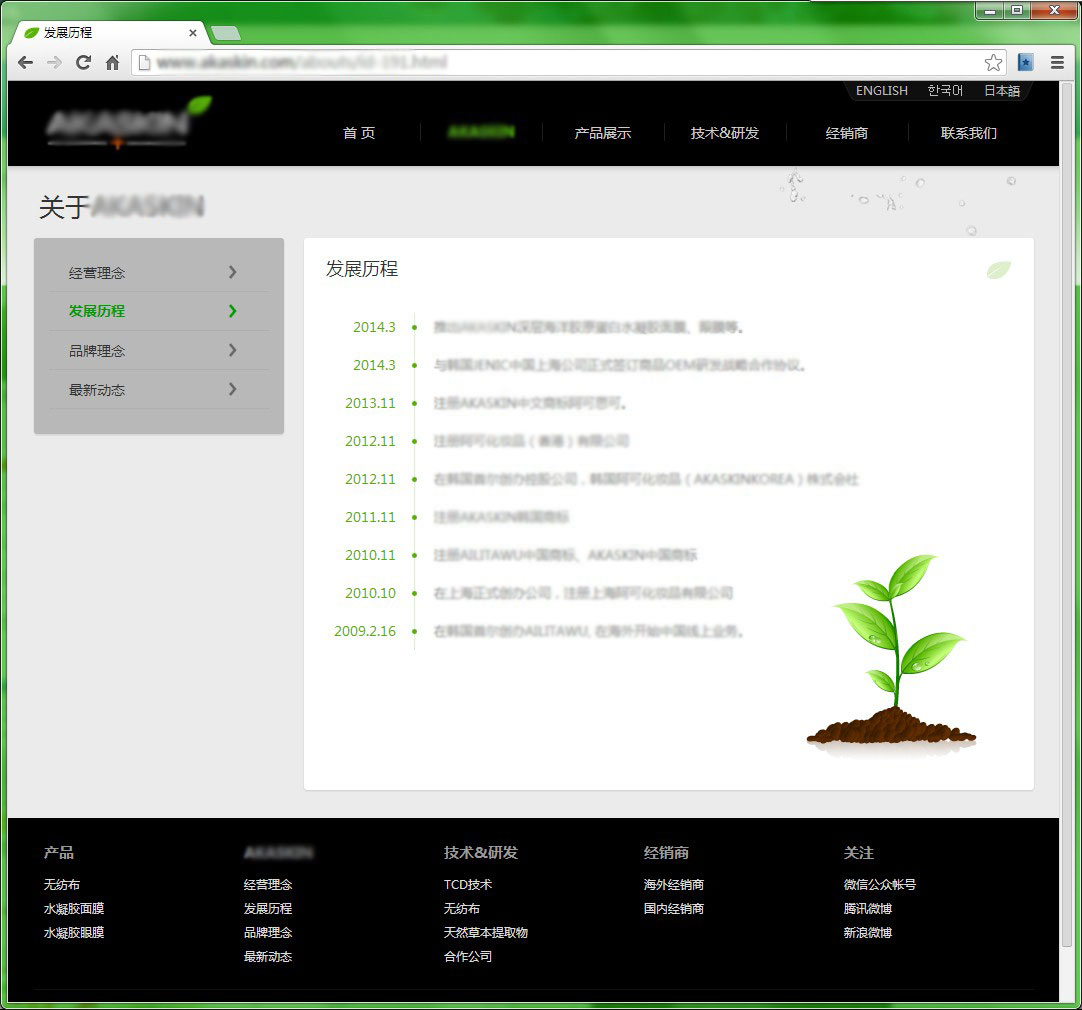Screen dimensions: 1082x1010
Task: Open 产品展示 in the main navigation
Action: pyautogui.click(x=602, y=132)
